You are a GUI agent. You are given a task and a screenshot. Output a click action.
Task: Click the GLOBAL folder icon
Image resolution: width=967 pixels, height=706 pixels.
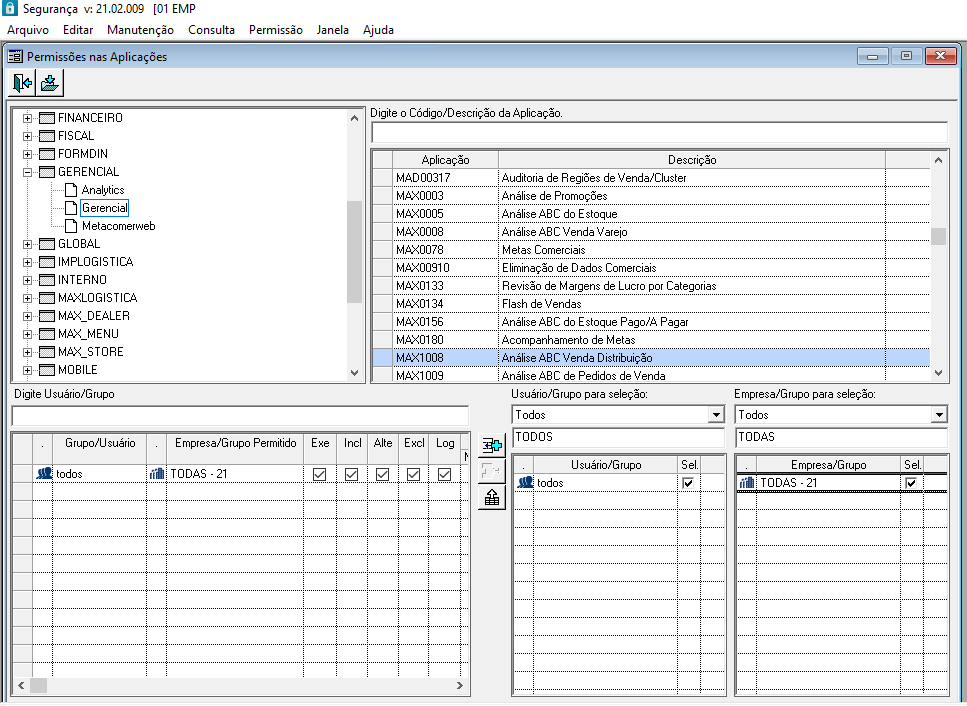(x=47, y=244)
